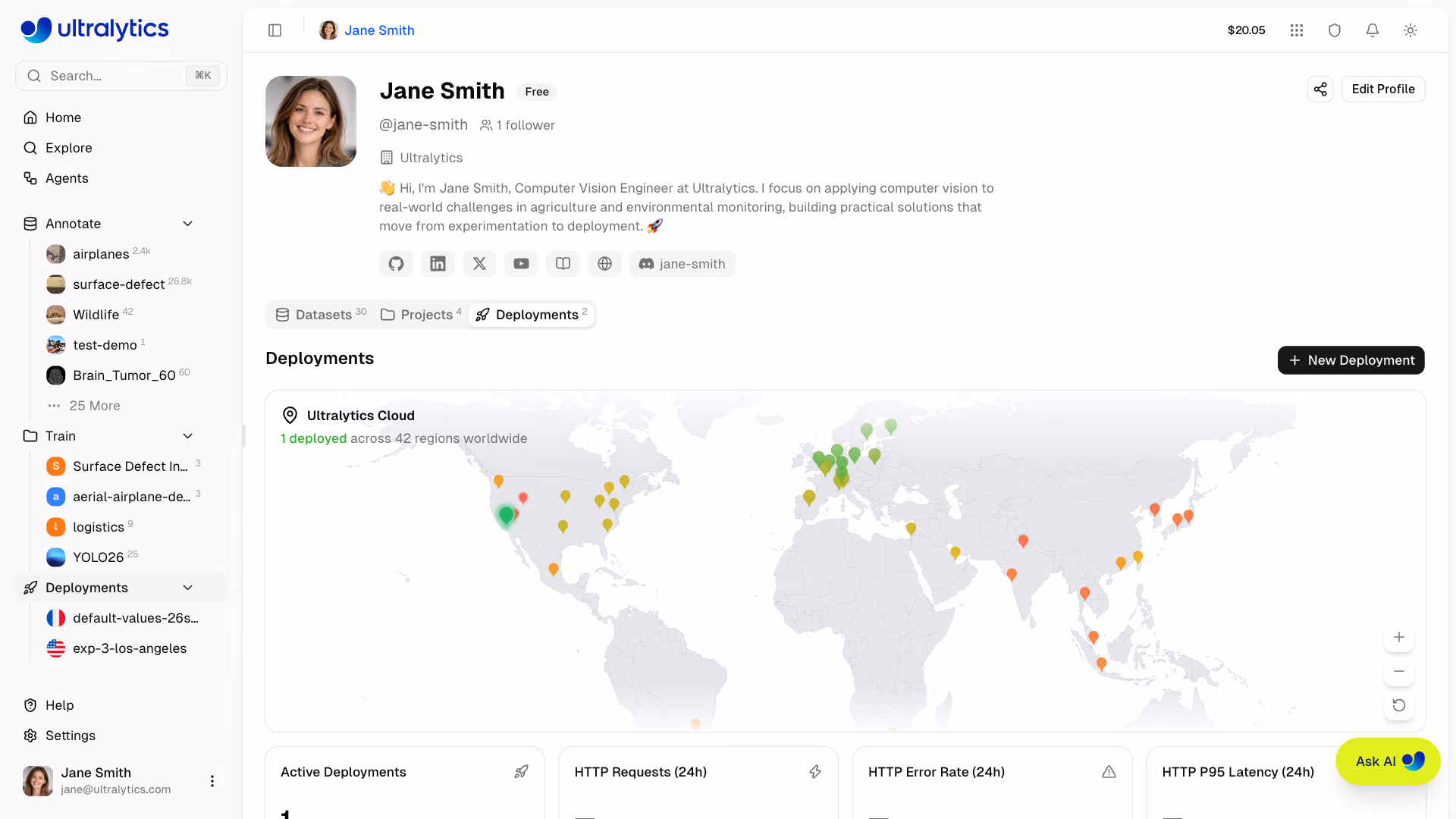Zoom out on the deployments map

[x=1399, y=671]
